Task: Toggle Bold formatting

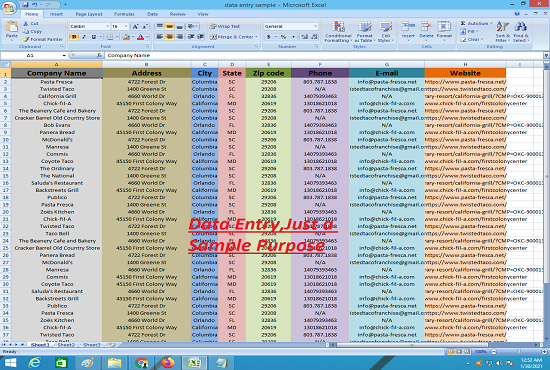Action: [x=74, y=37]
